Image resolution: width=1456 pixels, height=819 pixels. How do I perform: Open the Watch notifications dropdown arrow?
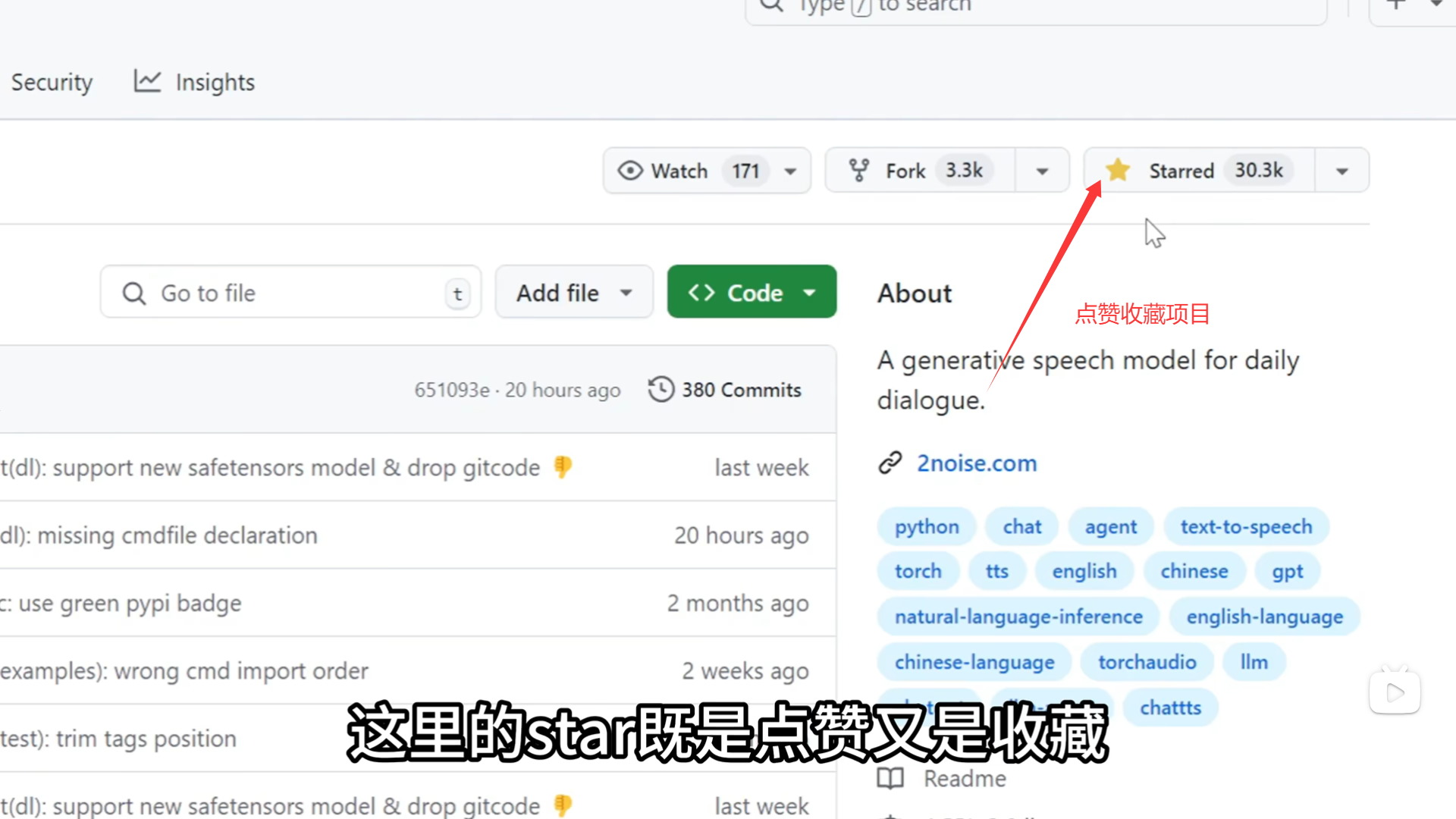pos(790,171)
